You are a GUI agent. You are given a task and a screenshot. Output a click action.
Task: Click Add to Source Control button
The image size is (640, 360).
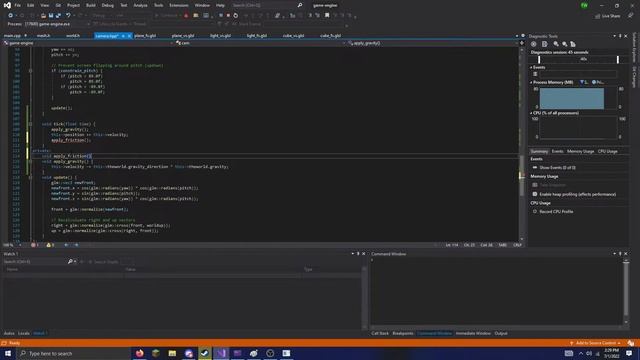(596, 343)
